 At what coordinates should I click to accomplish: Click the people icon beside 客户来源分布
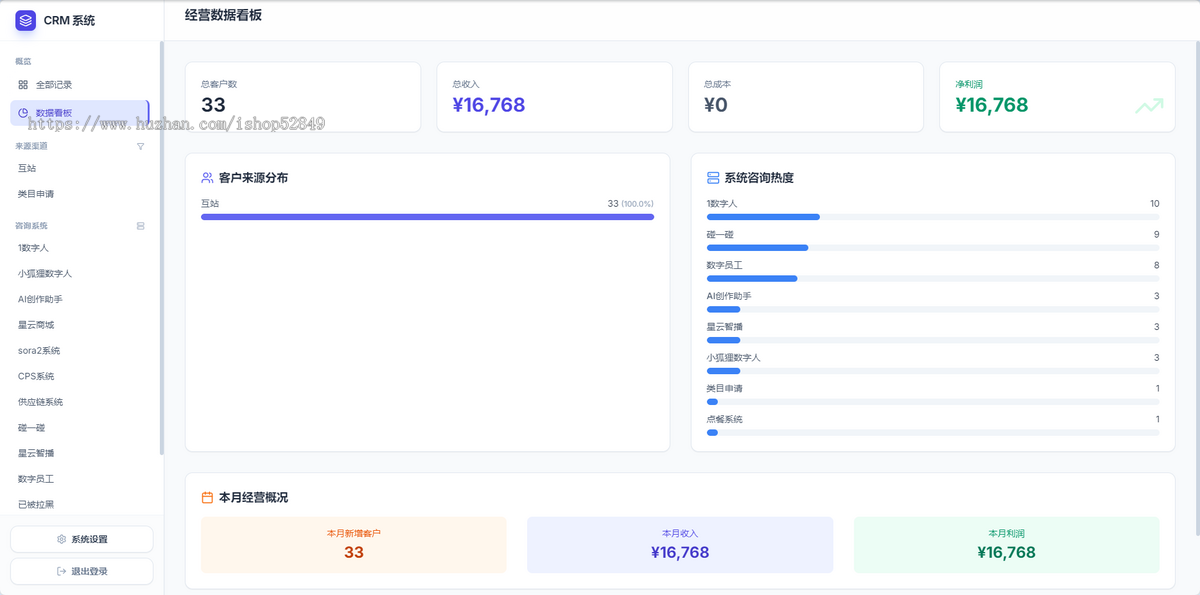(206, 176)
